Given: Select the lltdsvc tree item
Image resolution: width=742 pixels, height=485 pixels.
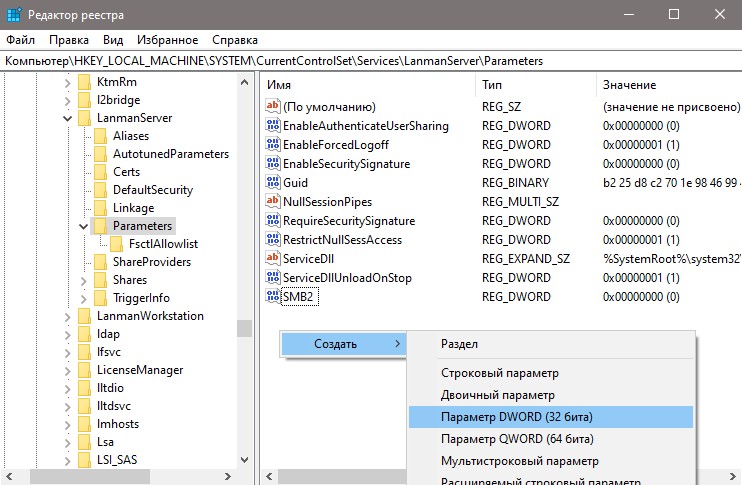Looking at the screenshot, I should click(114, 406).
